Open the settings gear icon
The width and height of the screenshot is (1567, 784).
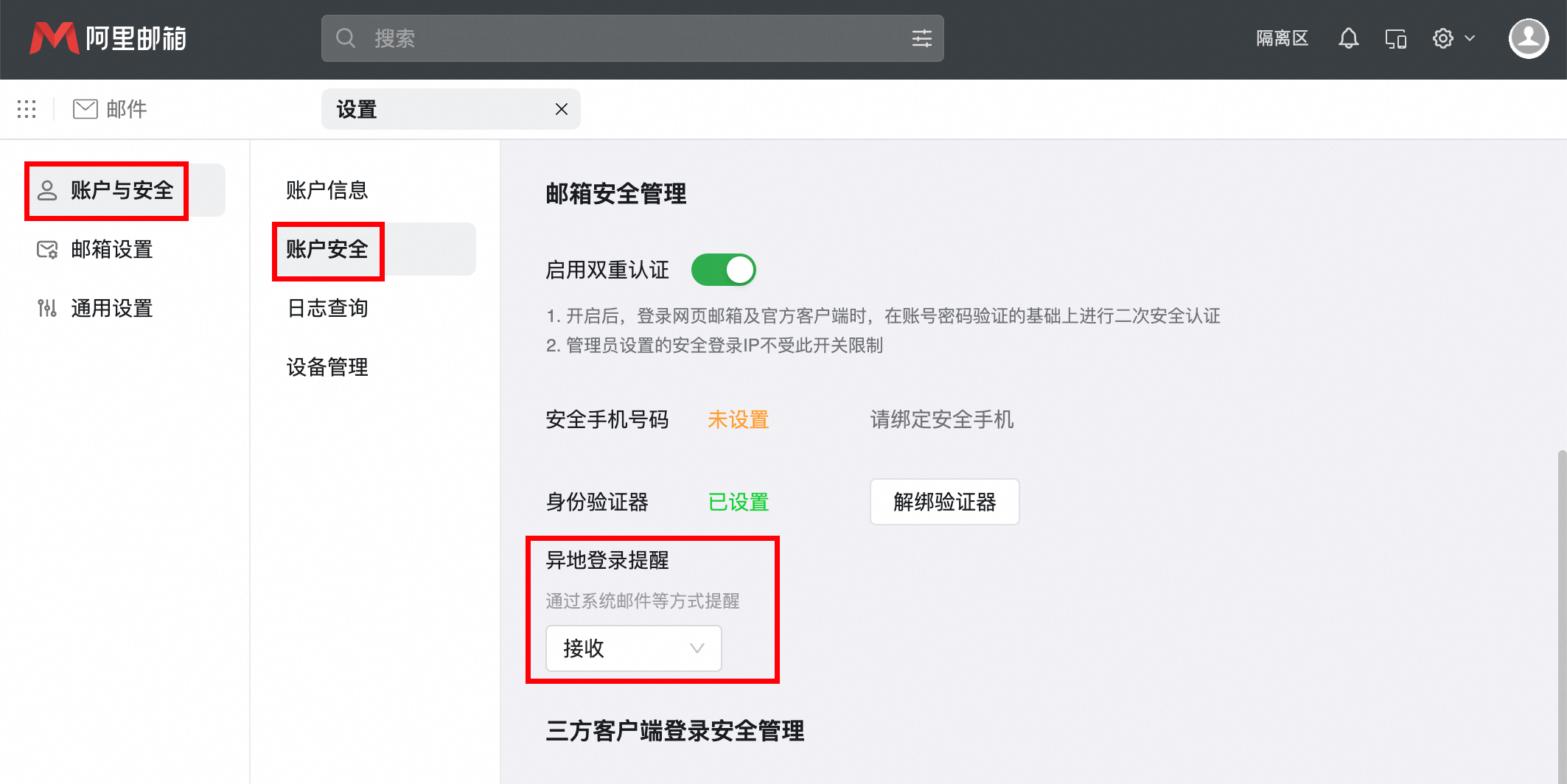[x=1442, y=38]
